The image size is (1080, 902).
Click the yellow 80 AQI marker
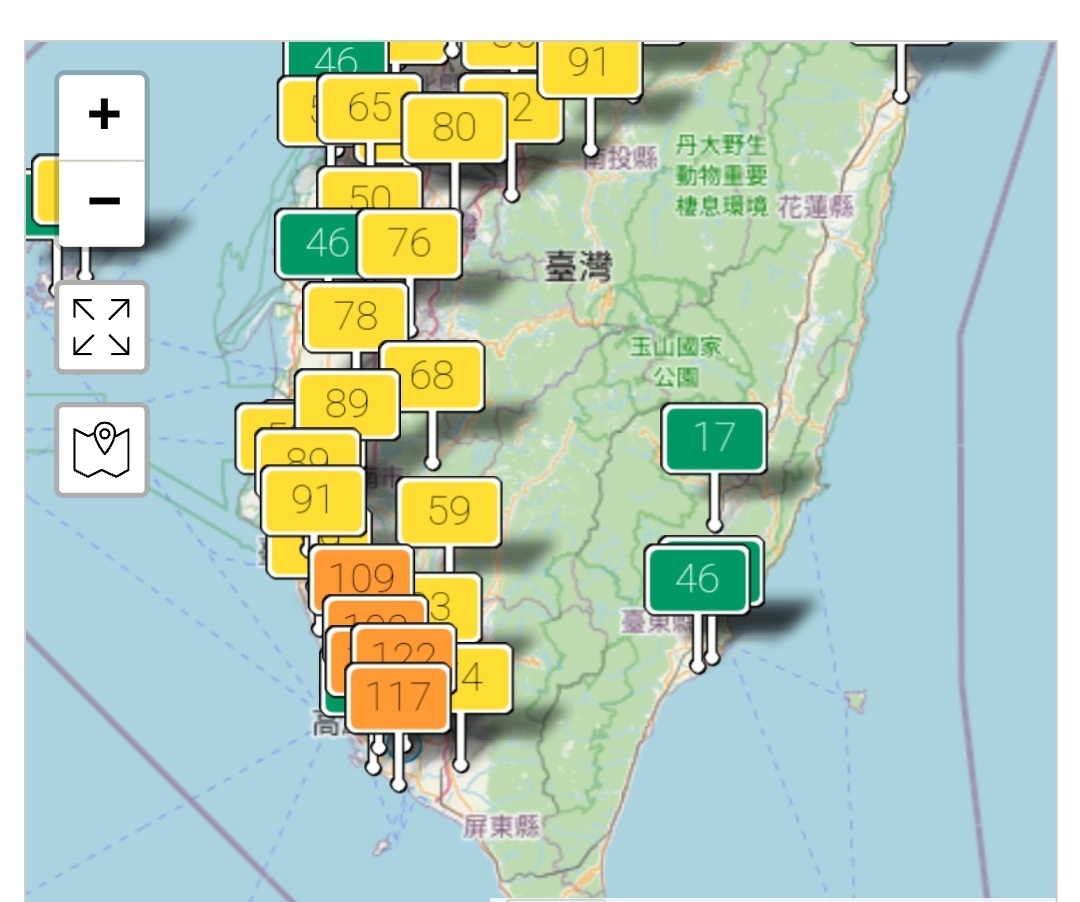click(x=455, y=128)
